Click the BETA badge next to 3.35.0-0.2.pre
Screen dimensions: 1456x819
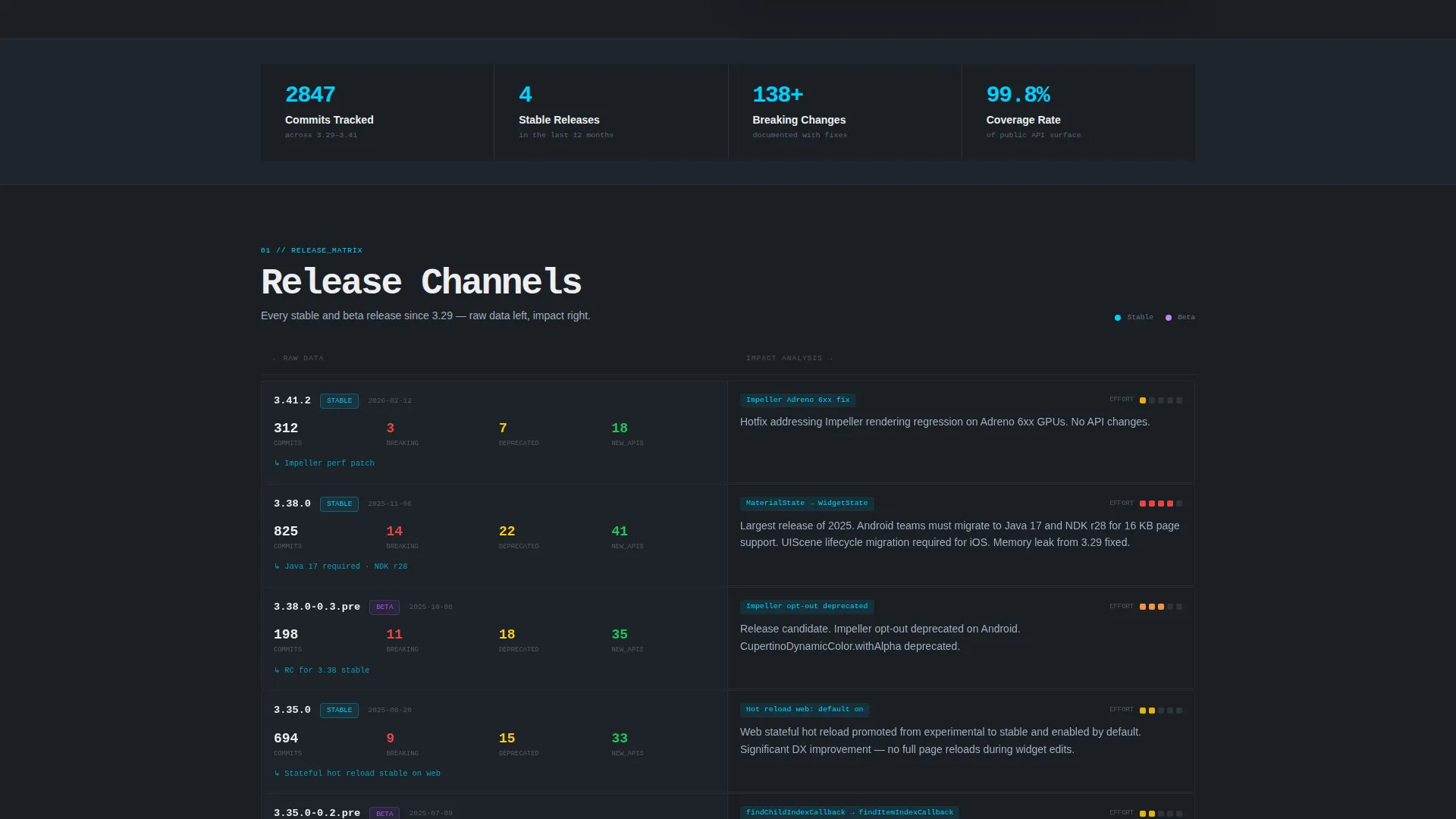pyautogui.click(x=384, y=813)
